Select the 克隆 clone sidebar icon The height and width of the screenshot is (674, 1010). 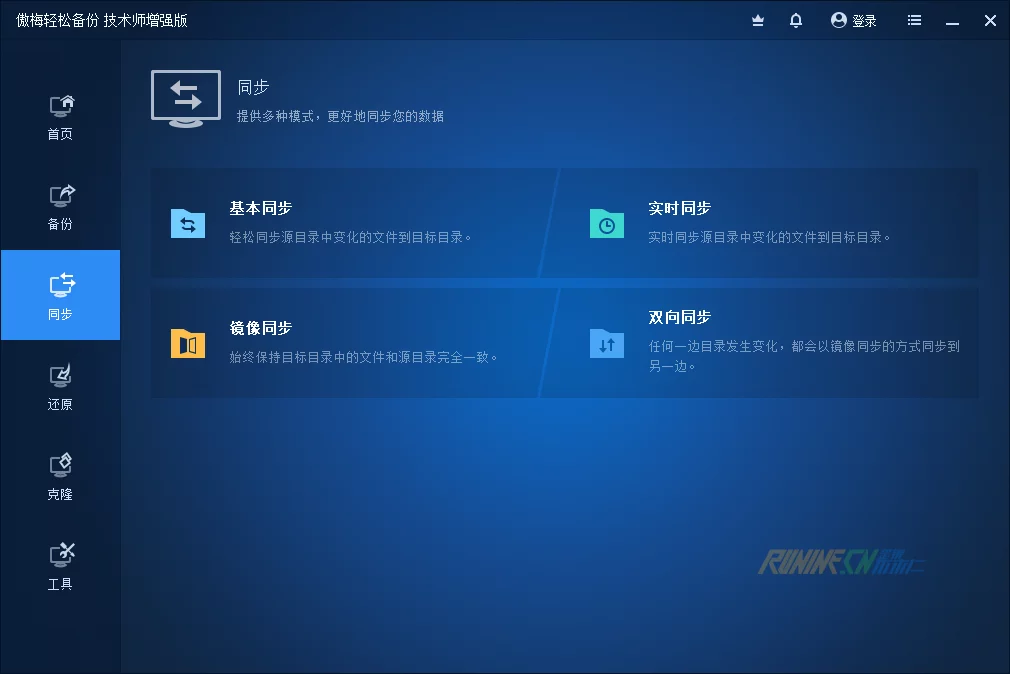[x=61, y=466]
